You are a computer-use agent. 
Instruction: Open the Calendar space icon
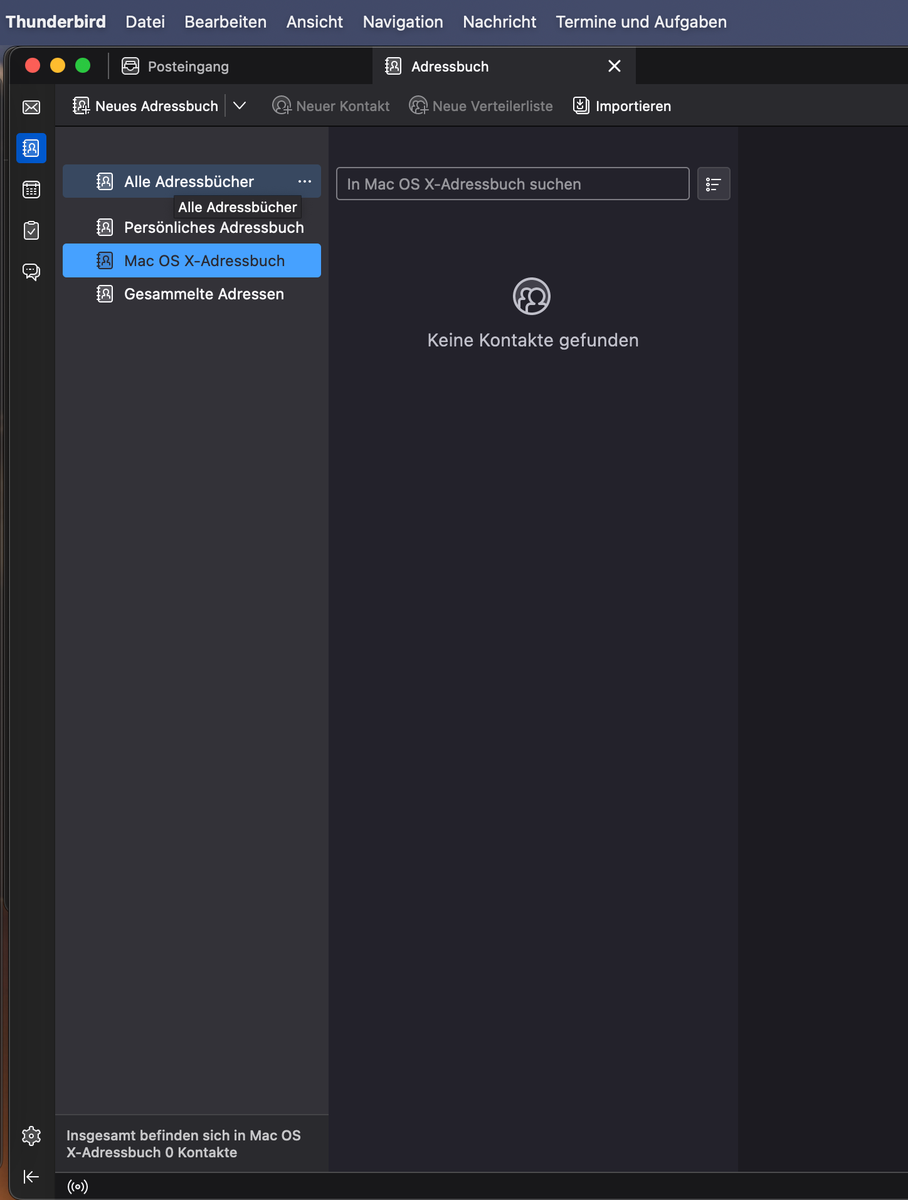[31, 190]
